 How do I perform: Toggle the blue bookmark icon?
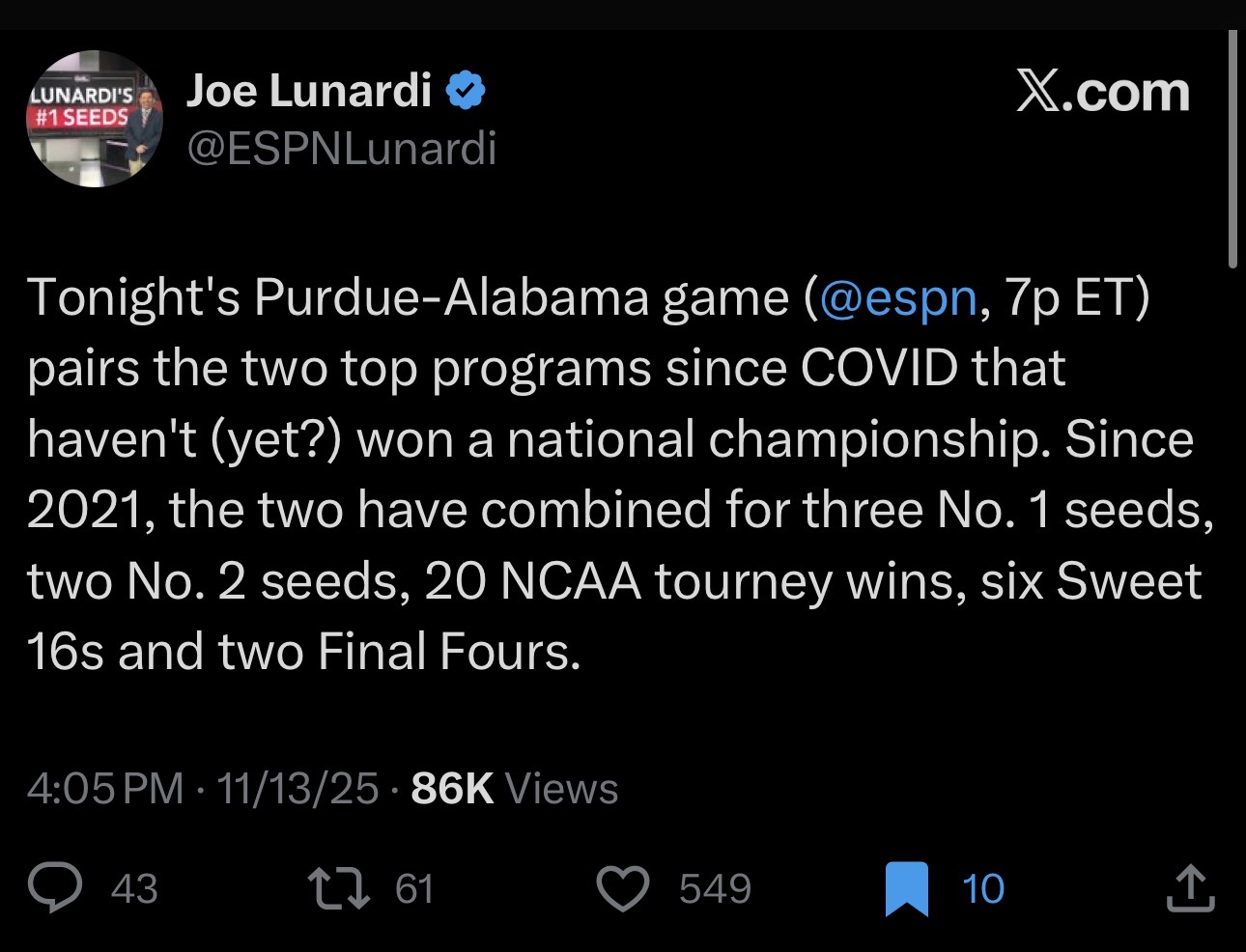point(907,888)
